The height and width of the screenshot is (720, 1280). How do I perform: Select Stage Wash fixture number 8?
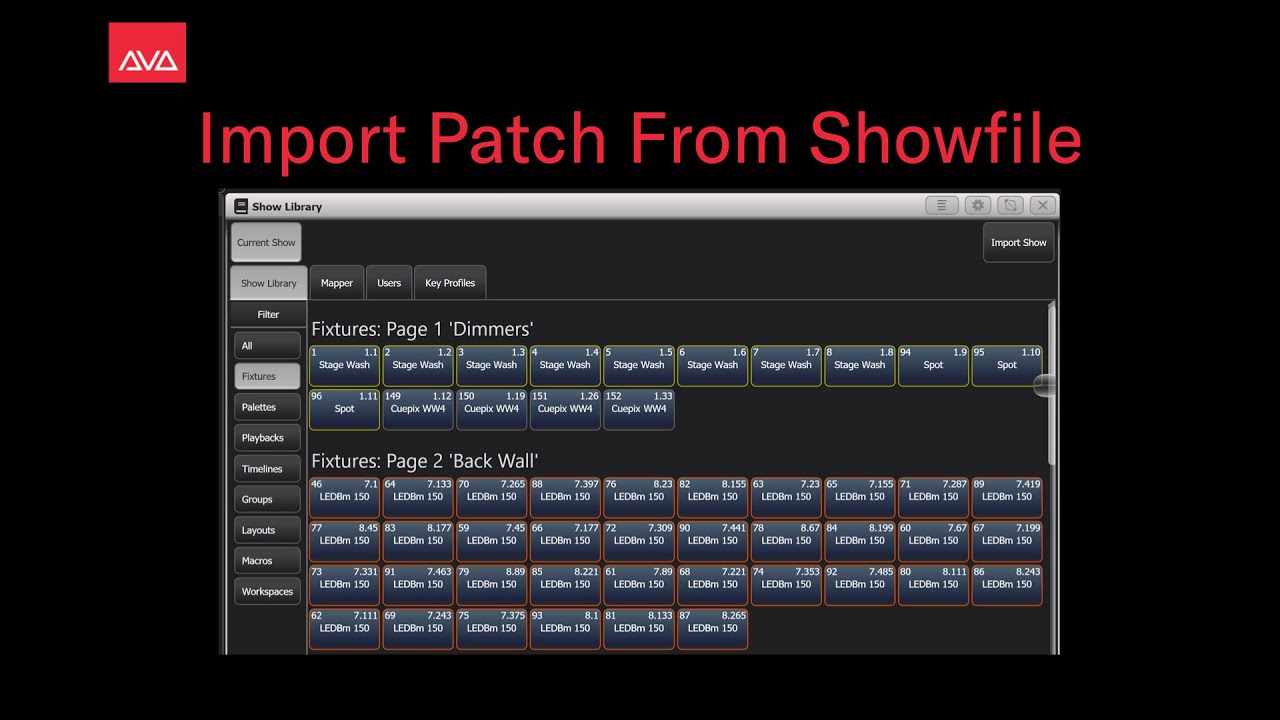tap(860, 366)
